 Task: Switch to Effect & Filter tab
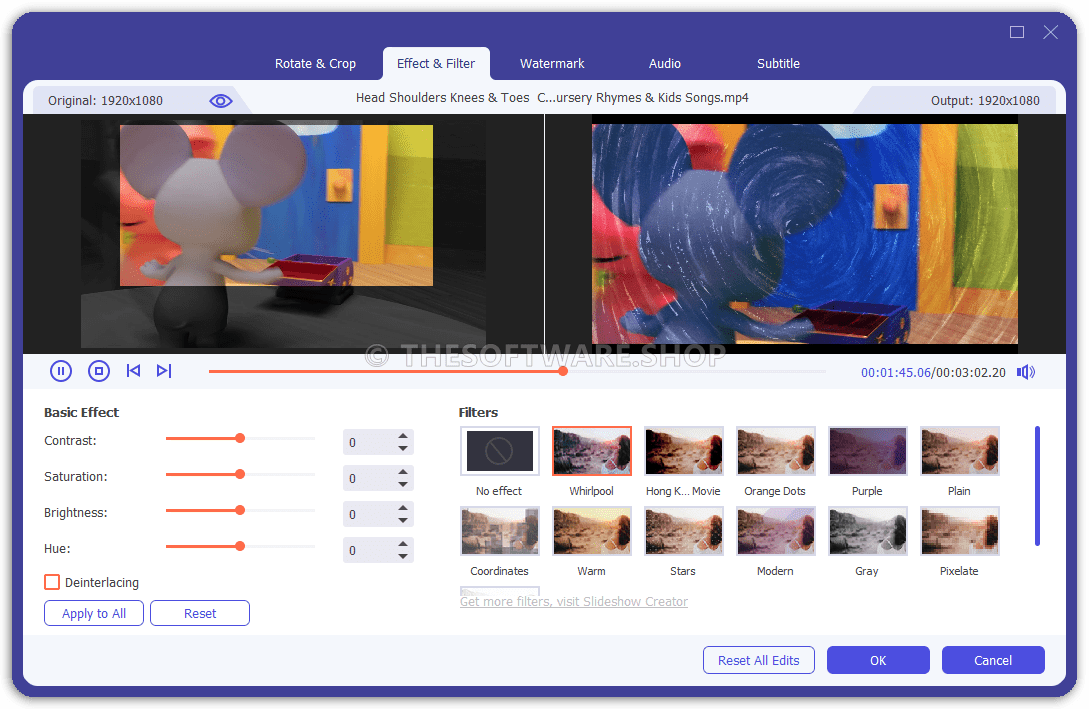click(x=436, y=64)
